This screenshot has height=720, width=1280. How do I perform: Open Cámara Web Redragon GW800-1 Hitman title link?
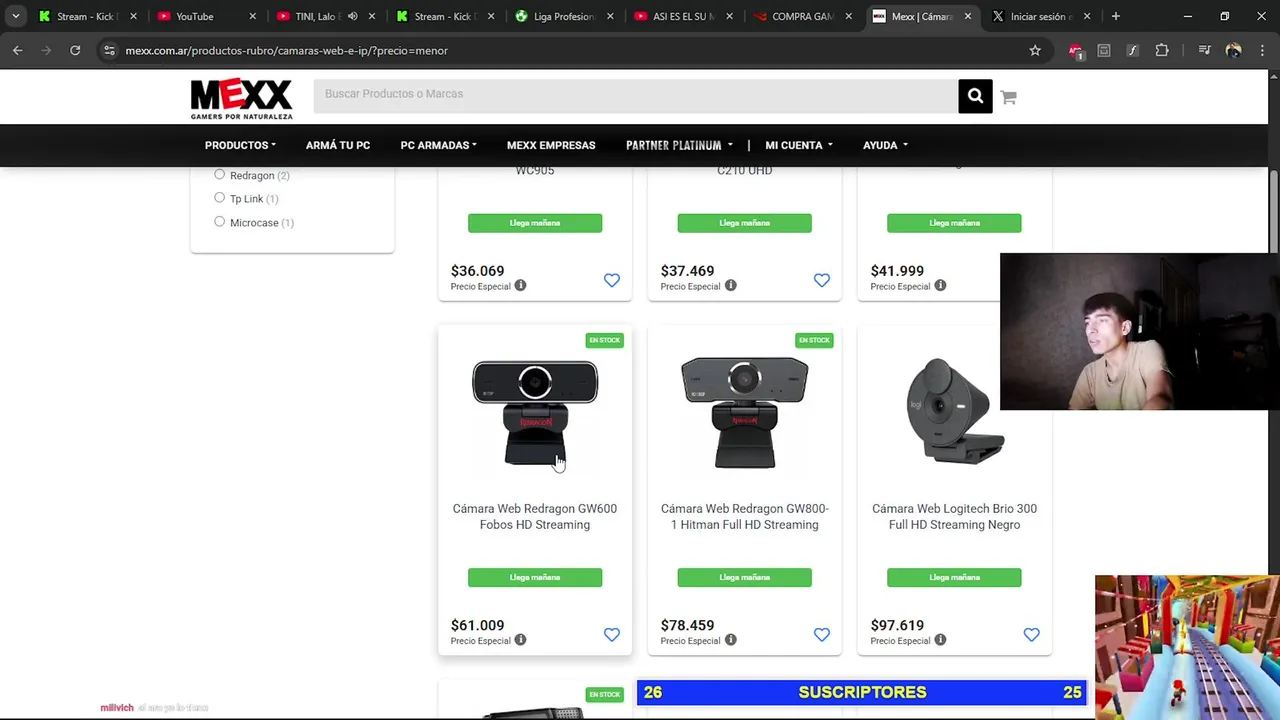tap(745, 517)
